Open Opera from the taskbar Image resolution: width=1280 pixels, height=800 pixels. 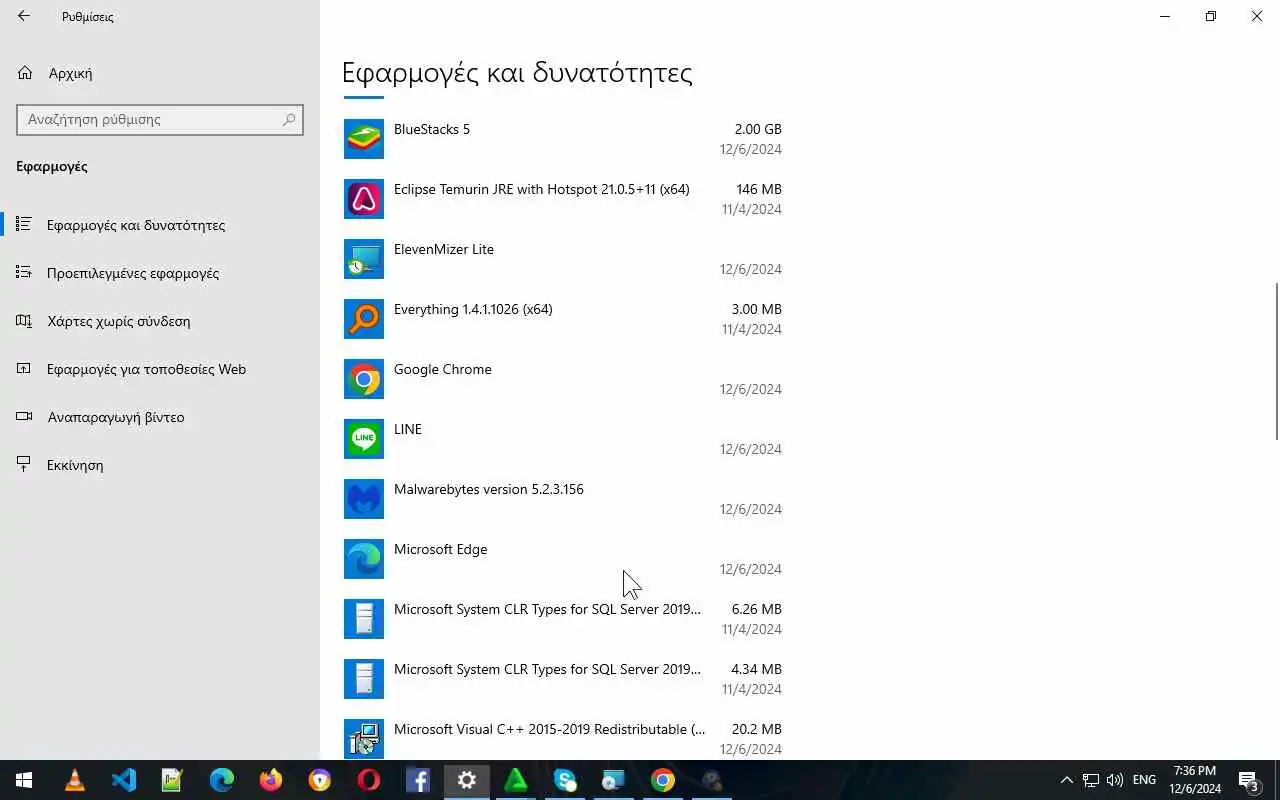pos(369,780)
